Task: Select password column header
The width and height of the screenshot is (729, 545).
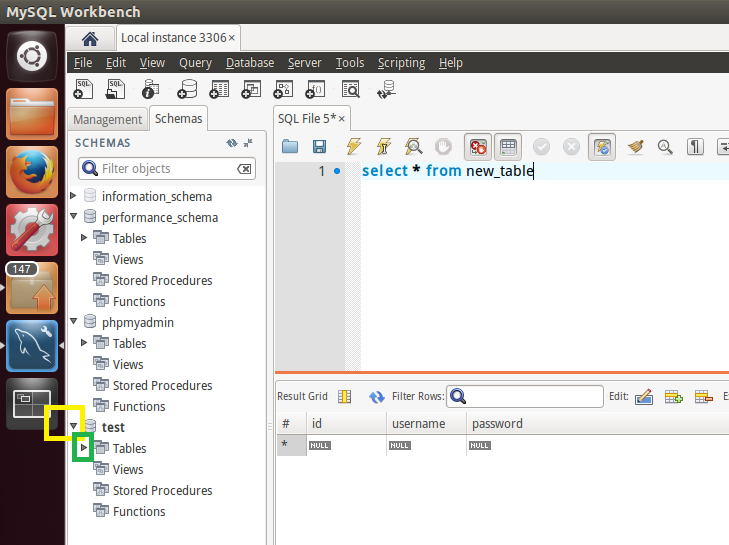Action: click(x=497, y=424)
